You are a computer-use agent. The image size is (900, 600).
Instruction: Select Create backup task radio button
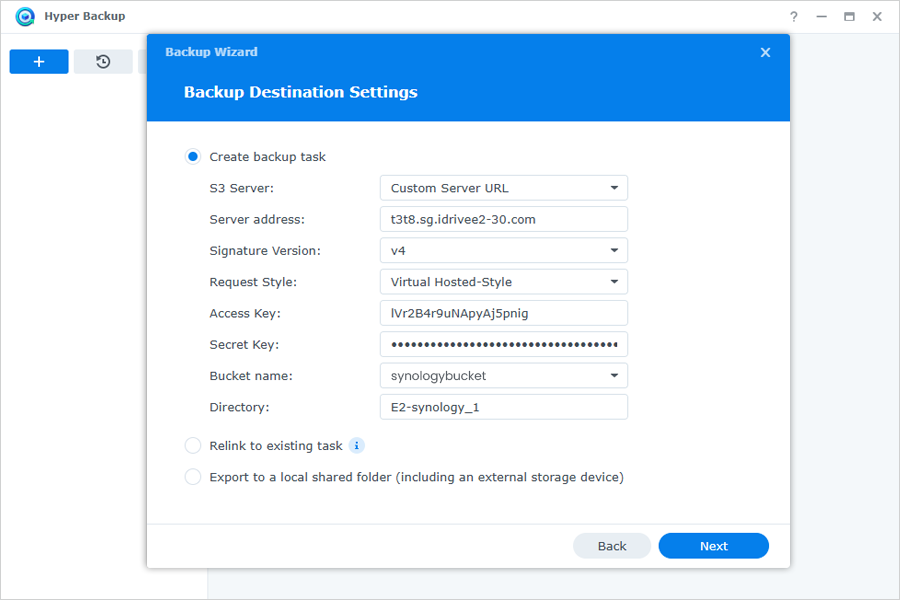click(x=193, y=157)
